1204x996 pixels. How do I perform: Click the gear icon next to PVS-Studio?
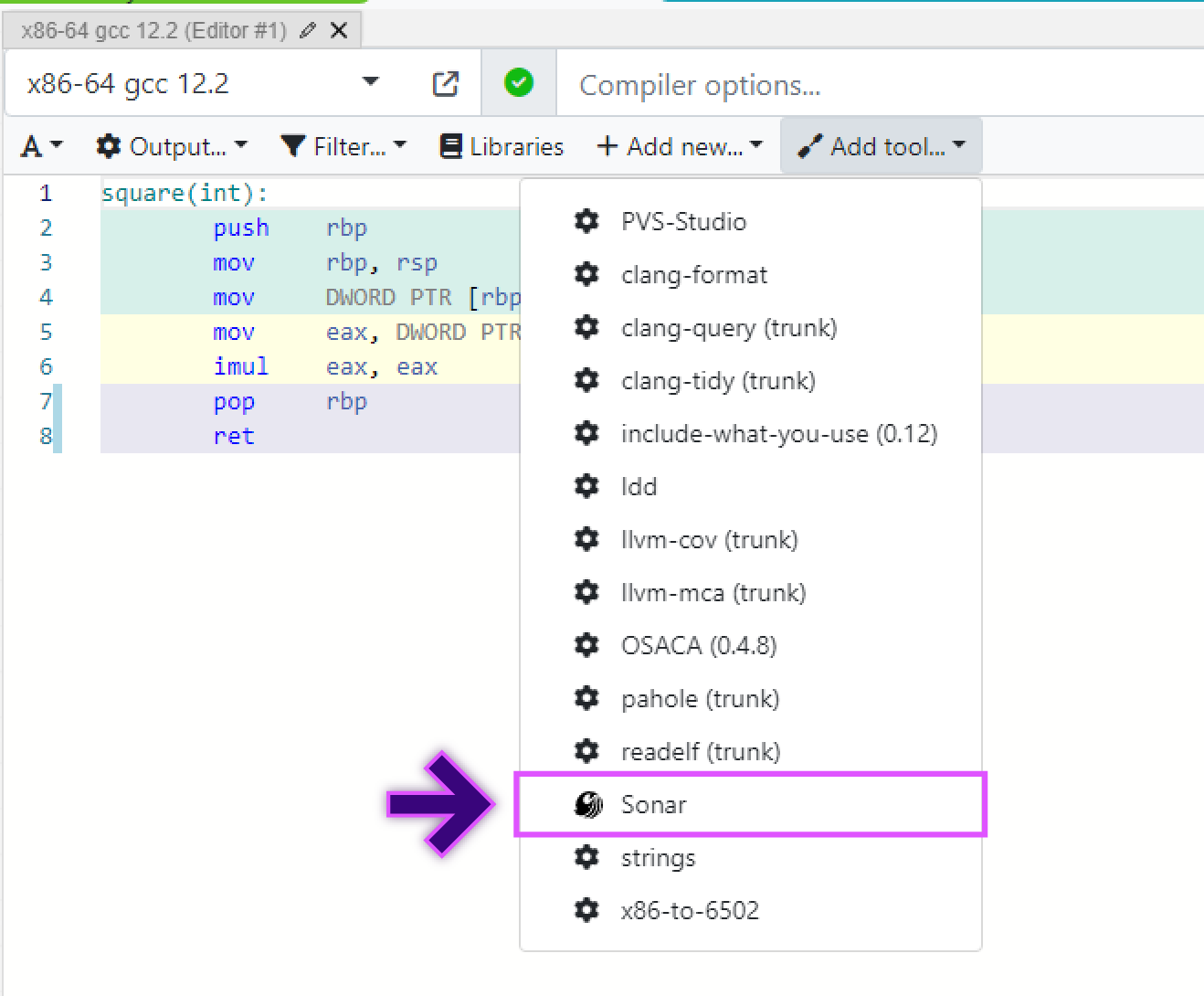tap(587, 221)
